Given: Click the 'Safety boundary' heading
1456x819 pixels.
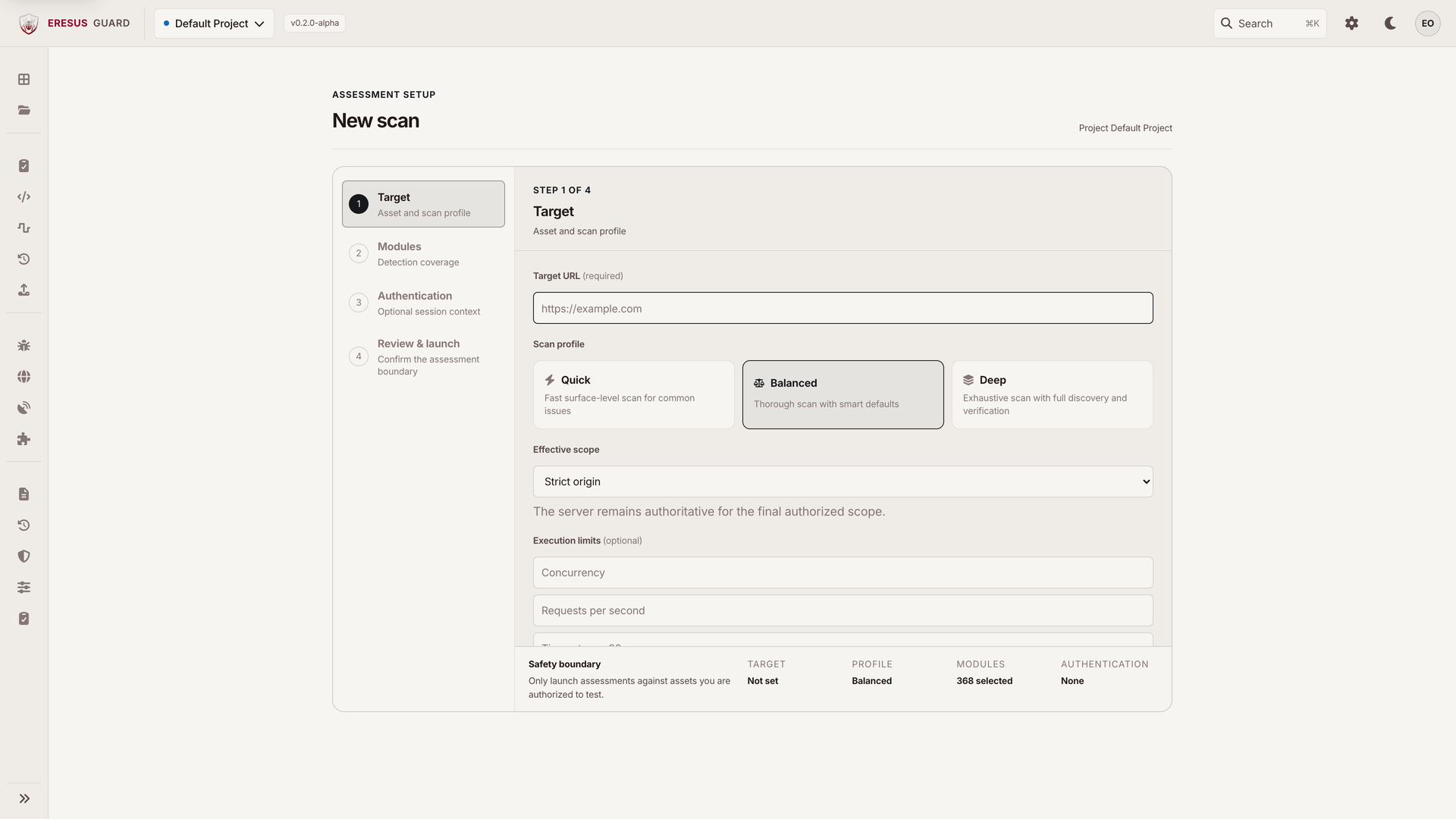Looking at the screenshot, I should pyautogui.click(x=564, y=664).
